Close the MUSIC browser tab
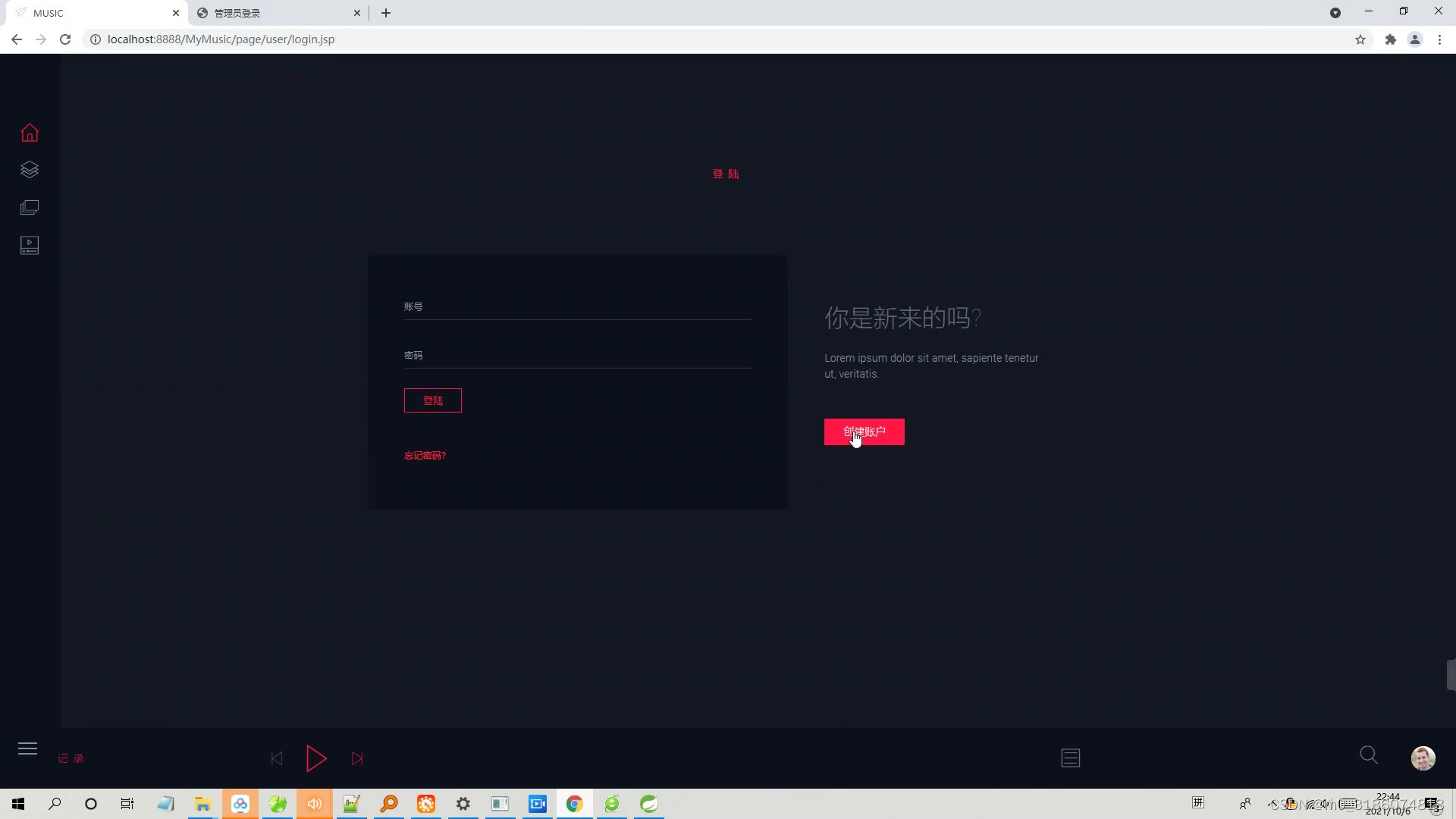 (176, 13)
